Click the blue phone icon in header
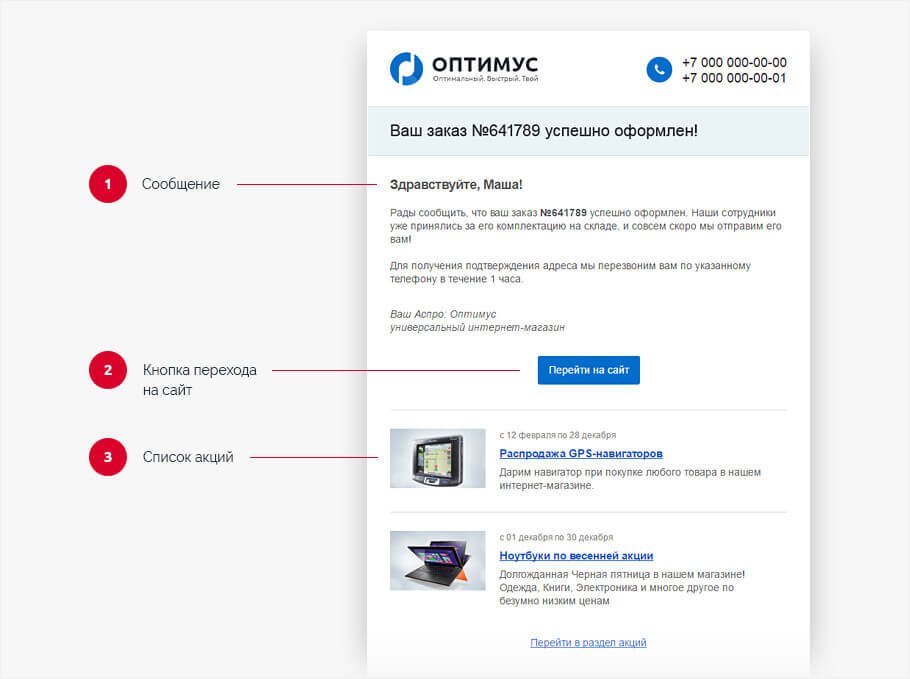 [658, 69]
